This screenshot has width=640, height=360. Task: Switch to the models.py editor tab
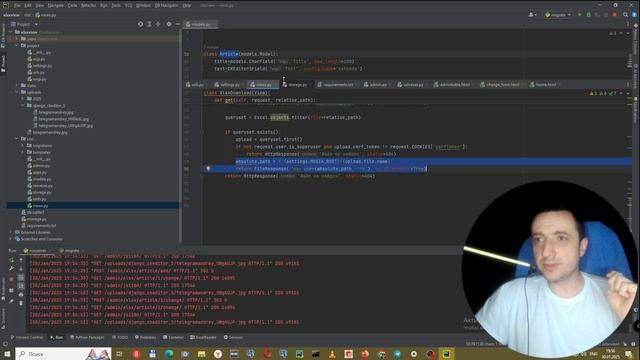coord(200,24)
